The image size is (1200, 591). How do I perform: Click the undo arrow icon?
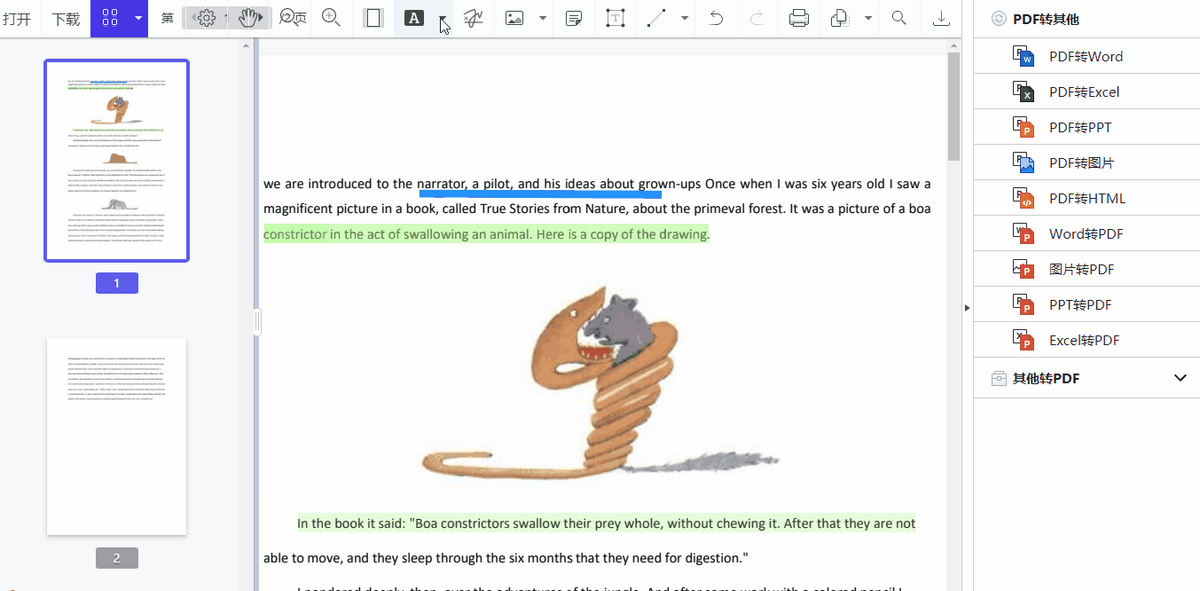716,18
